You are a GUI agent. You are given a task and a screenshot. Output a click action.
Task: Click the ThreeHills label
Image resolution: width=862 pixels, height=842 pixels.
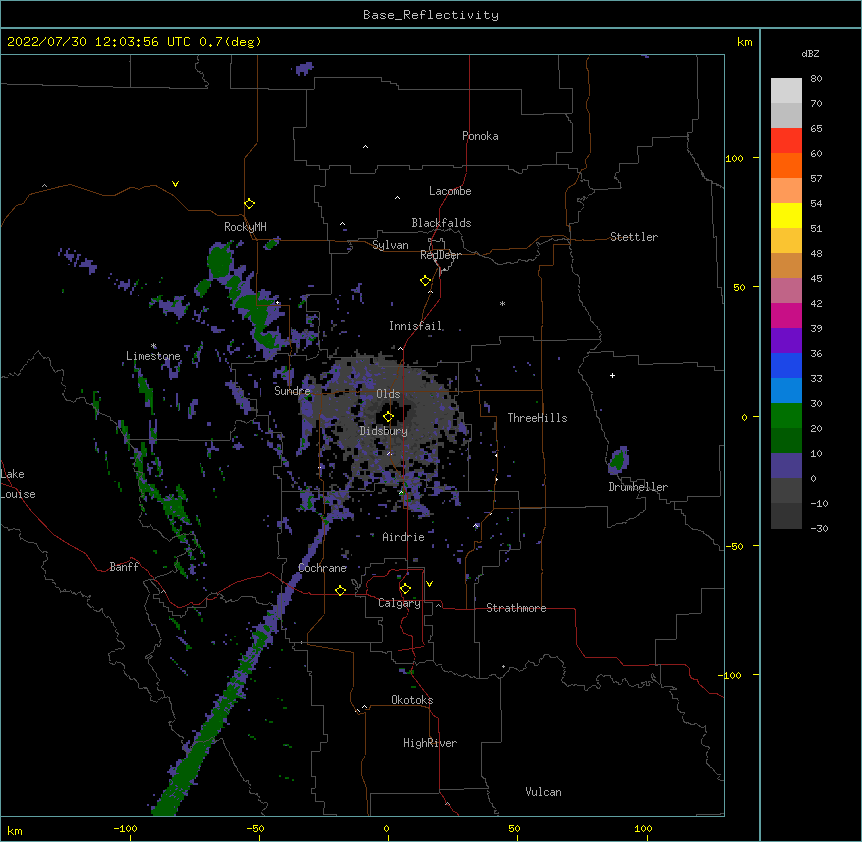(538, 418)
